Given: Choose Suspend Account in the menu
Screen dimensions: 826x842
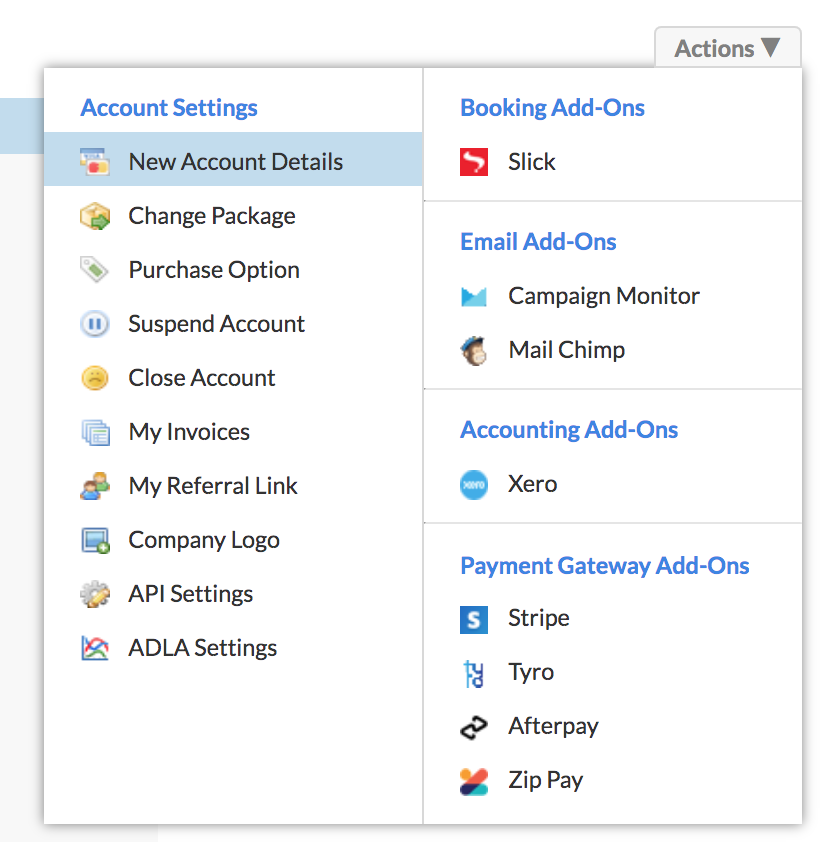Looking at the screenshot, I should tap(233, 324).
